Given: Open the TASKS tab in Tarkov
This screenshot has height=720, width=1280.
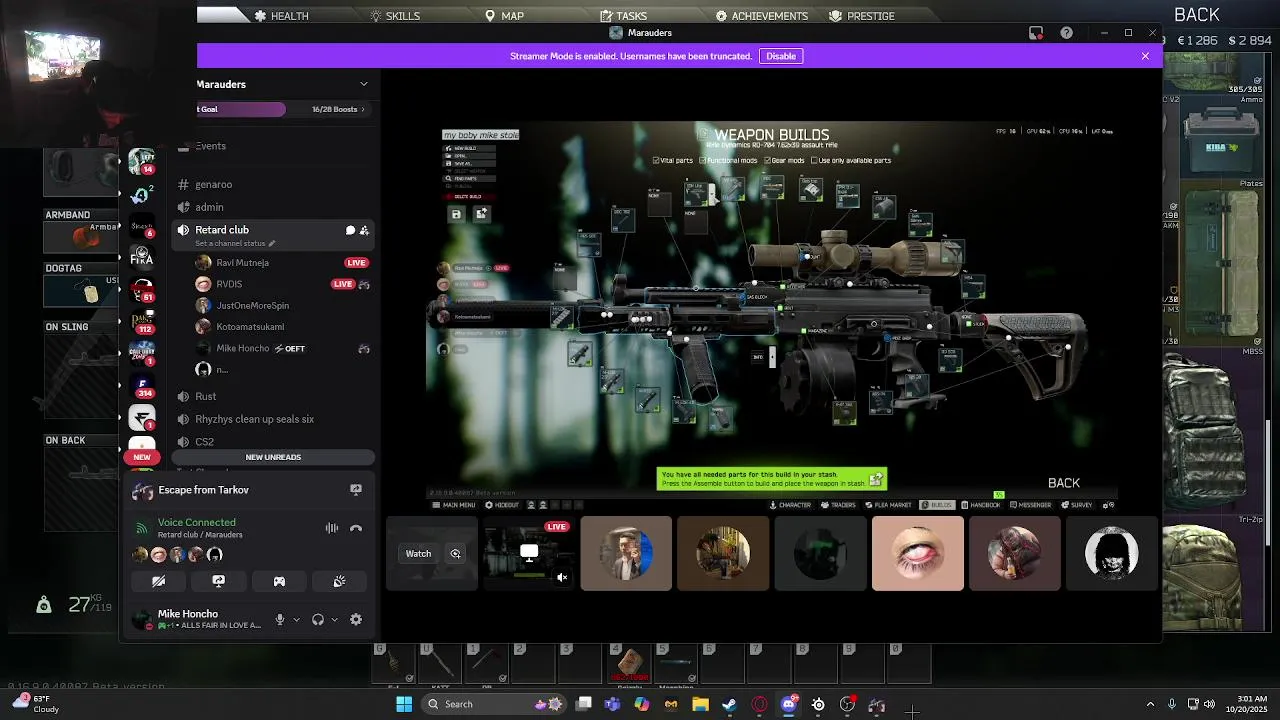Looking at the screenshot, I should click(623, 16).
